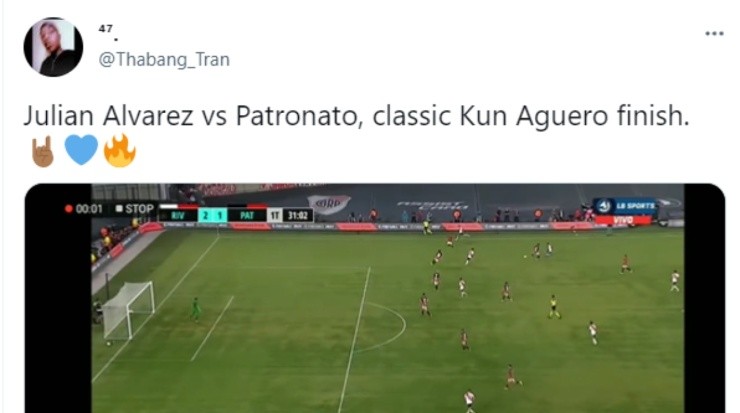Click the raised rock-hand emoji
The image size is (740, 413).
click(x=42, y=152)
